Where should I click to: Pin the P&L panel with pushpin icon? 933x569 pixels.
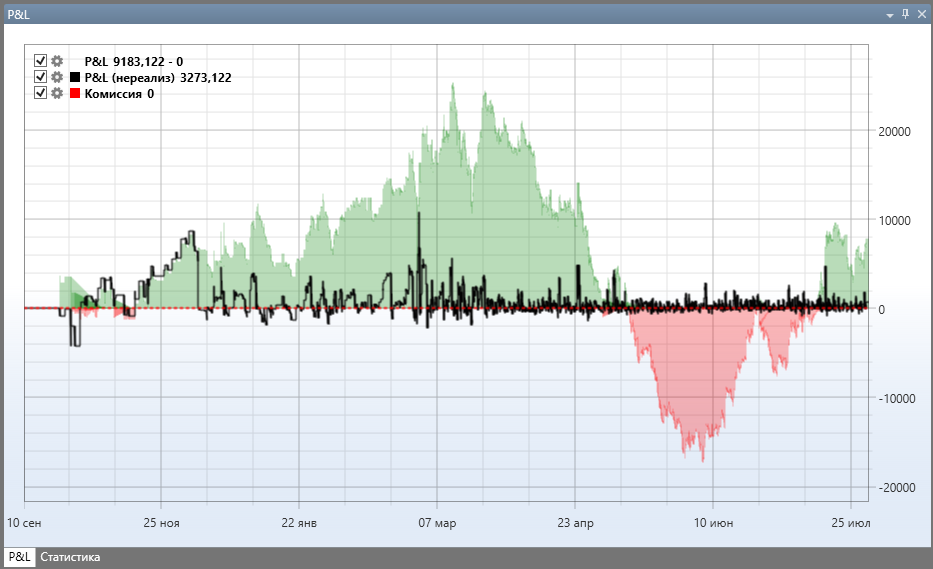pyautogui.click(x=906, y=14)
